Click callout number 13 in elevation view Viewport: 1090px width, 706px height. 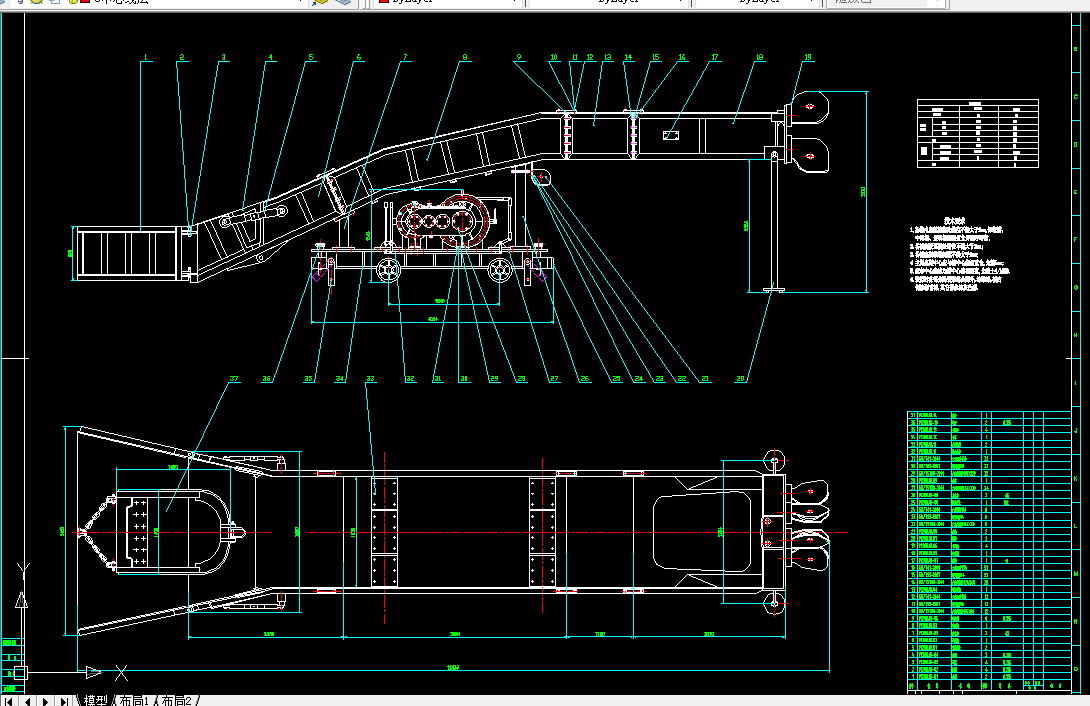coord(608,58)
